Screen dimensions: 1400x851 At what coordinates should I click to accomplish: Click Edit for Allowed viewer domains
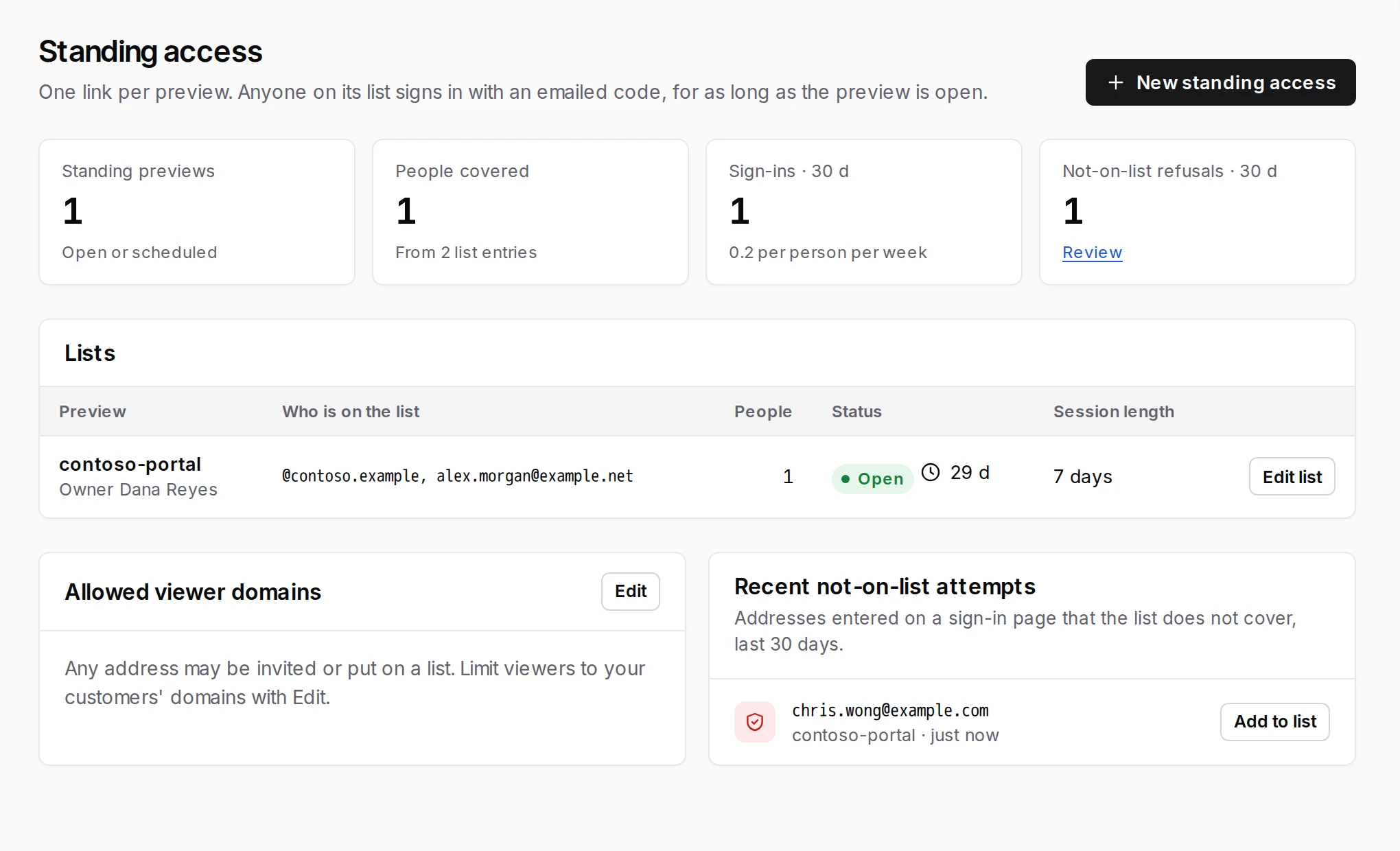[x=630, y=591]
